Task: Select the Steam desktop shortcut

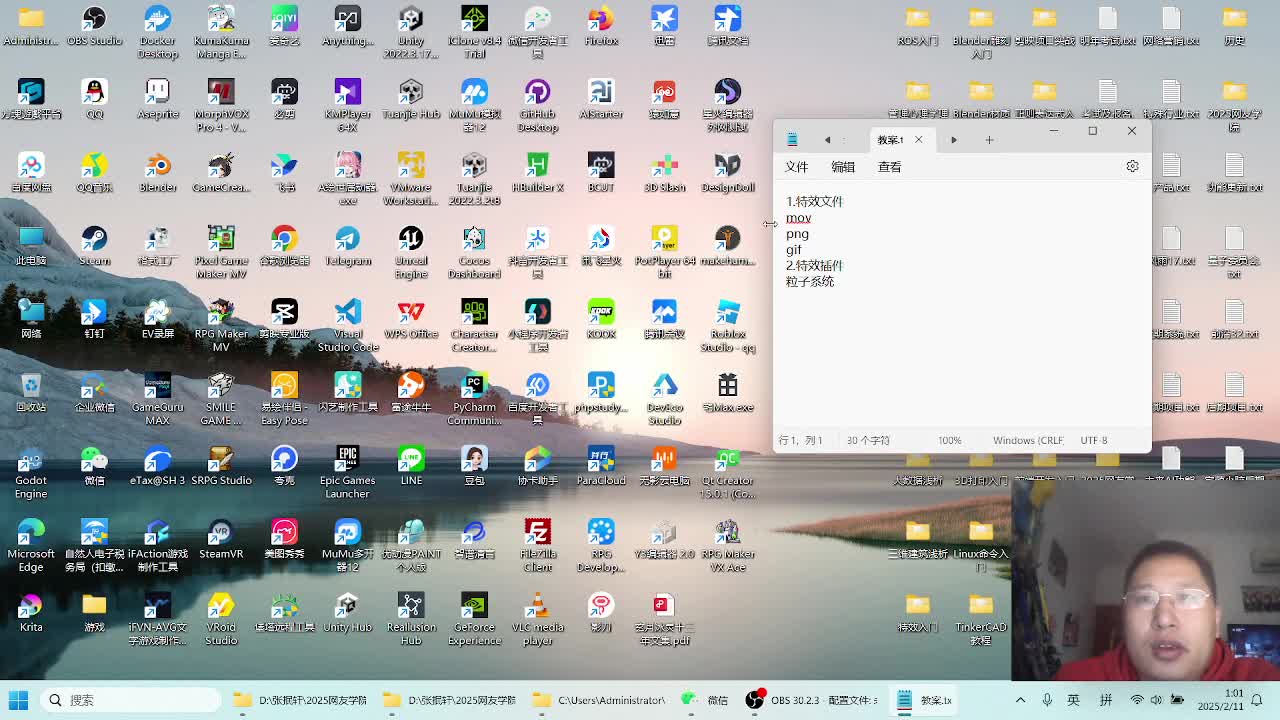Action: pos(94,246)
